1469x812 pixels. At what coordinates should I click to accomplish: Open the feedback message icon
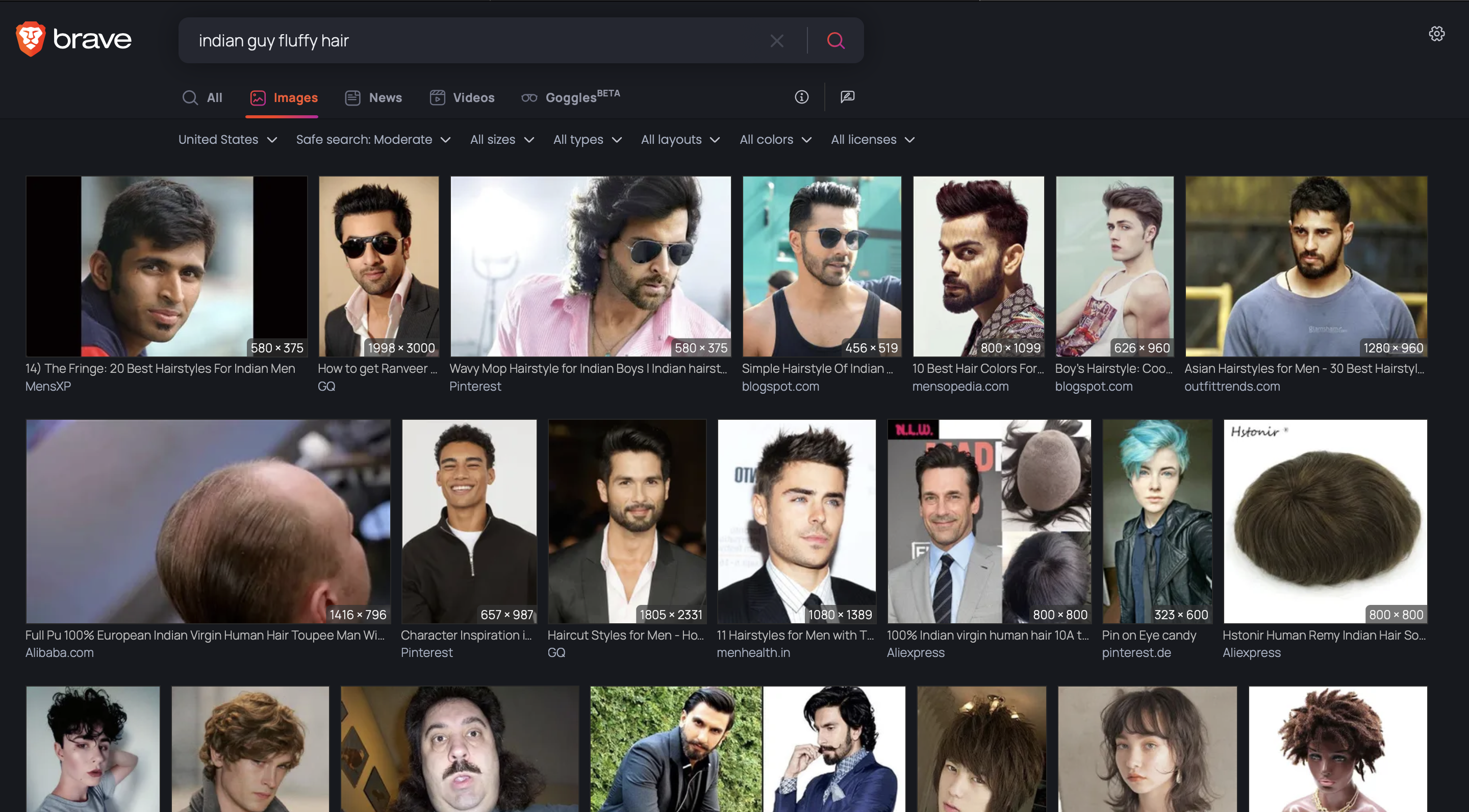pos(847,97)
